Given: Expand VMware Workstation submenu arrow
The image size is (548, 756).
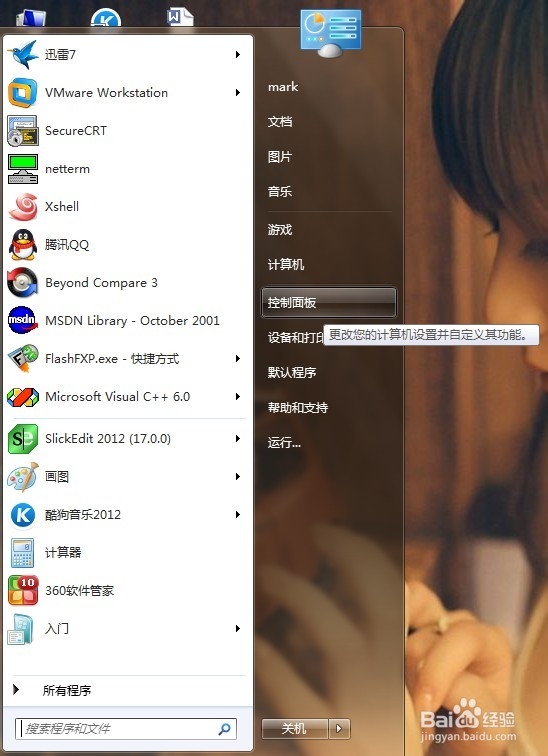Looking at the screenshot, I should [238, 93].
